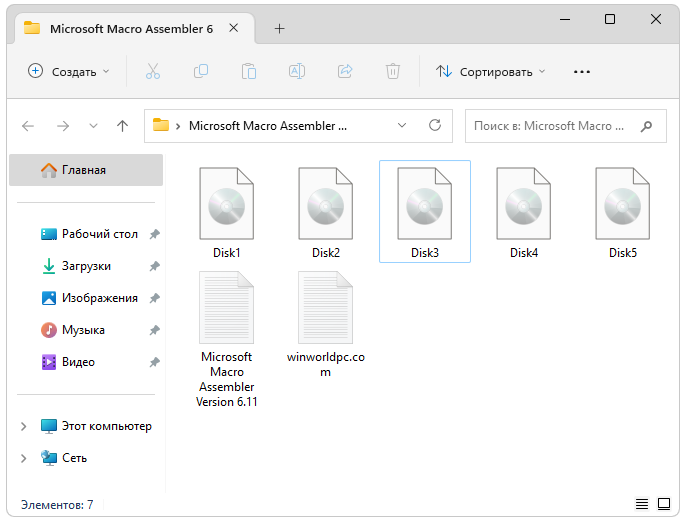Open Сеть in the sidebar
684x523 pixels.
pyautogui.click(x=64, y=458)
